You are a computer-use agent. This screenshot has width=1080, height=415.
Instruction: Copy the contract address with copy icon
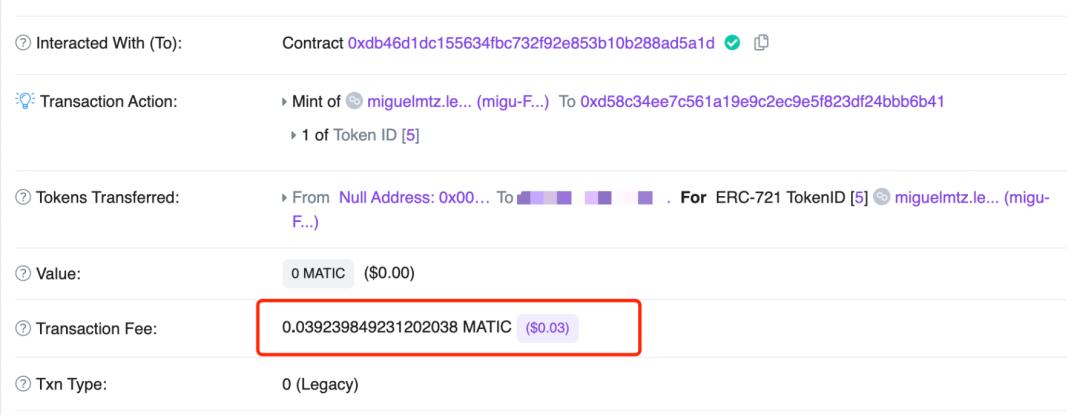(x=761, y=43)
